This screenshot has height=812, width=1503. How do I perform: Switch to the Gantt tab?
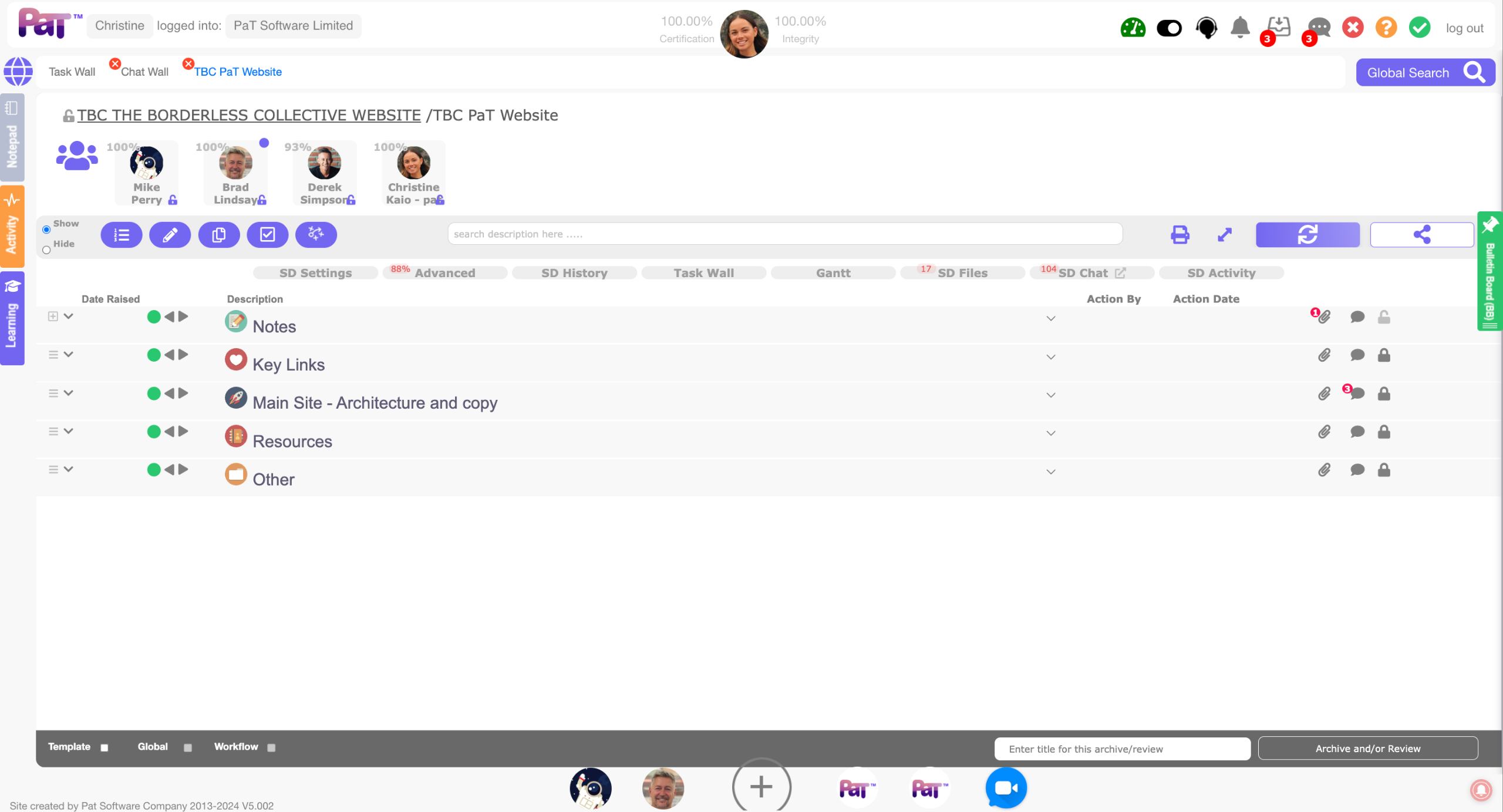[833, 273]
